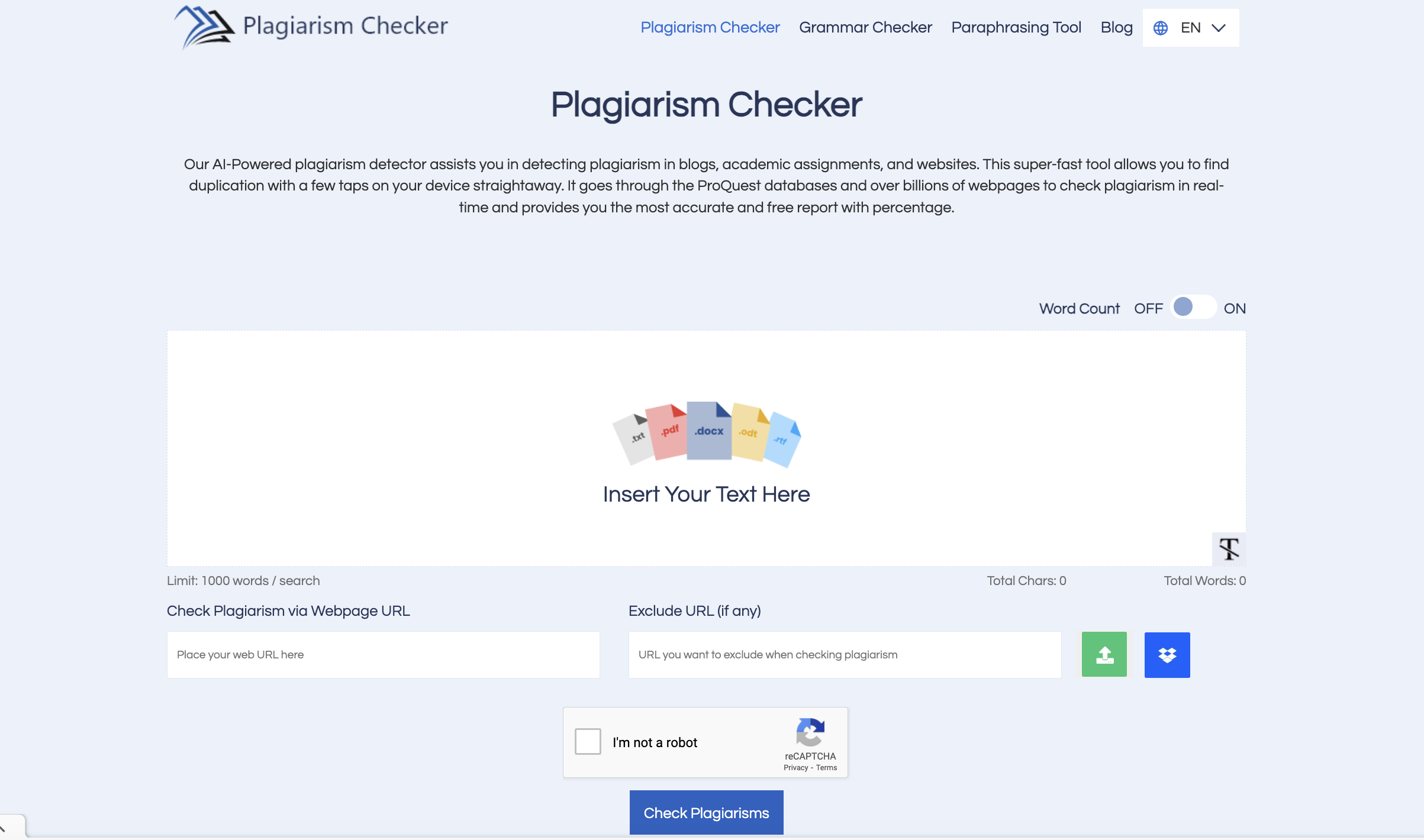This screenshot has height=840, width=1424.
Task: Select the Plagiarism Checker menu item
Action: [710, 27]
